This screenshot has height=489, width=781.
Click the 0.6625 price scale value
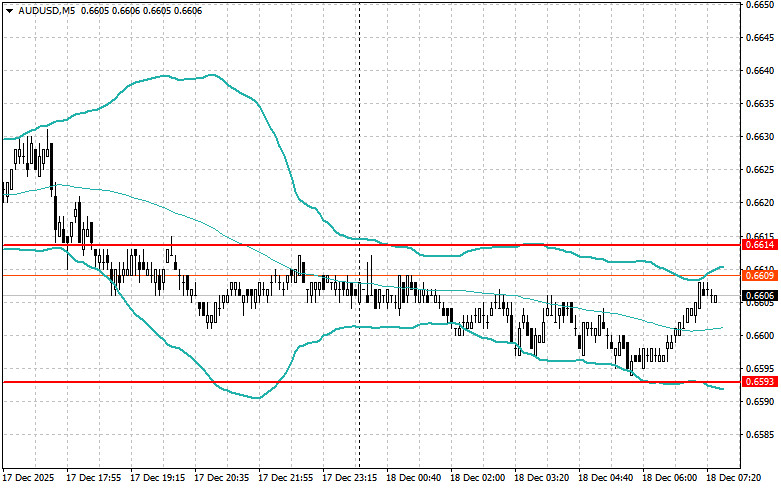[x=760, y=170]
